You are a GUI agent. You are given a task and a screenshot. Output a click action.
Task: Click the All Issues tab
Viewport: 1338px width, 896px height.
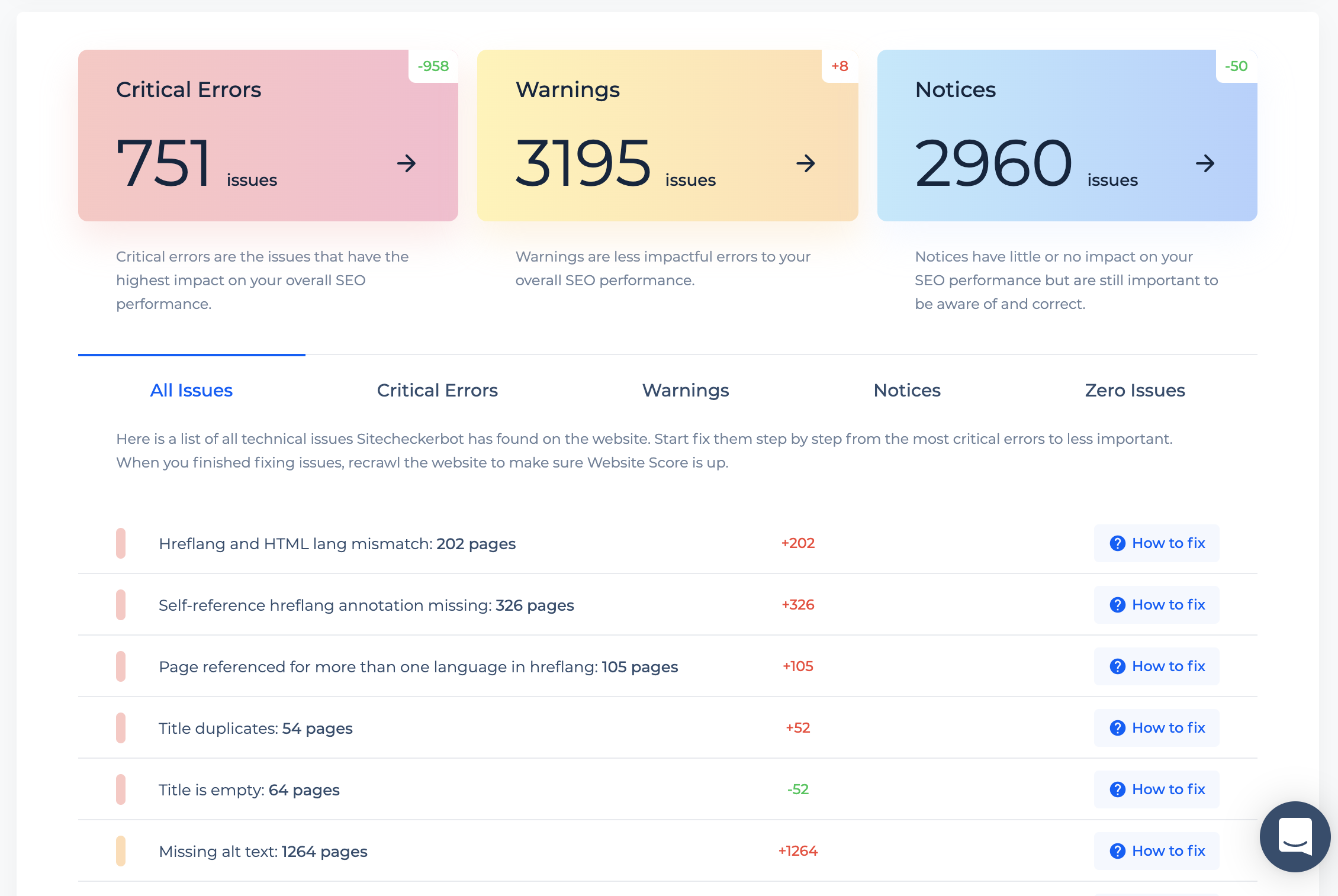coord(191,390)
